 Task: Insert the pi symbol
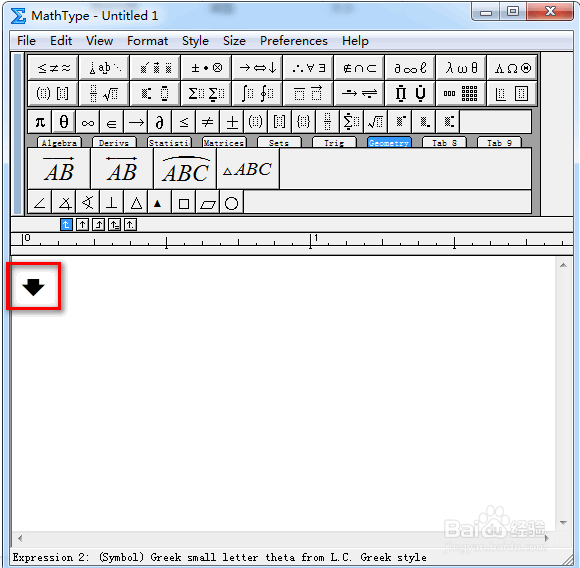[40, 122]
